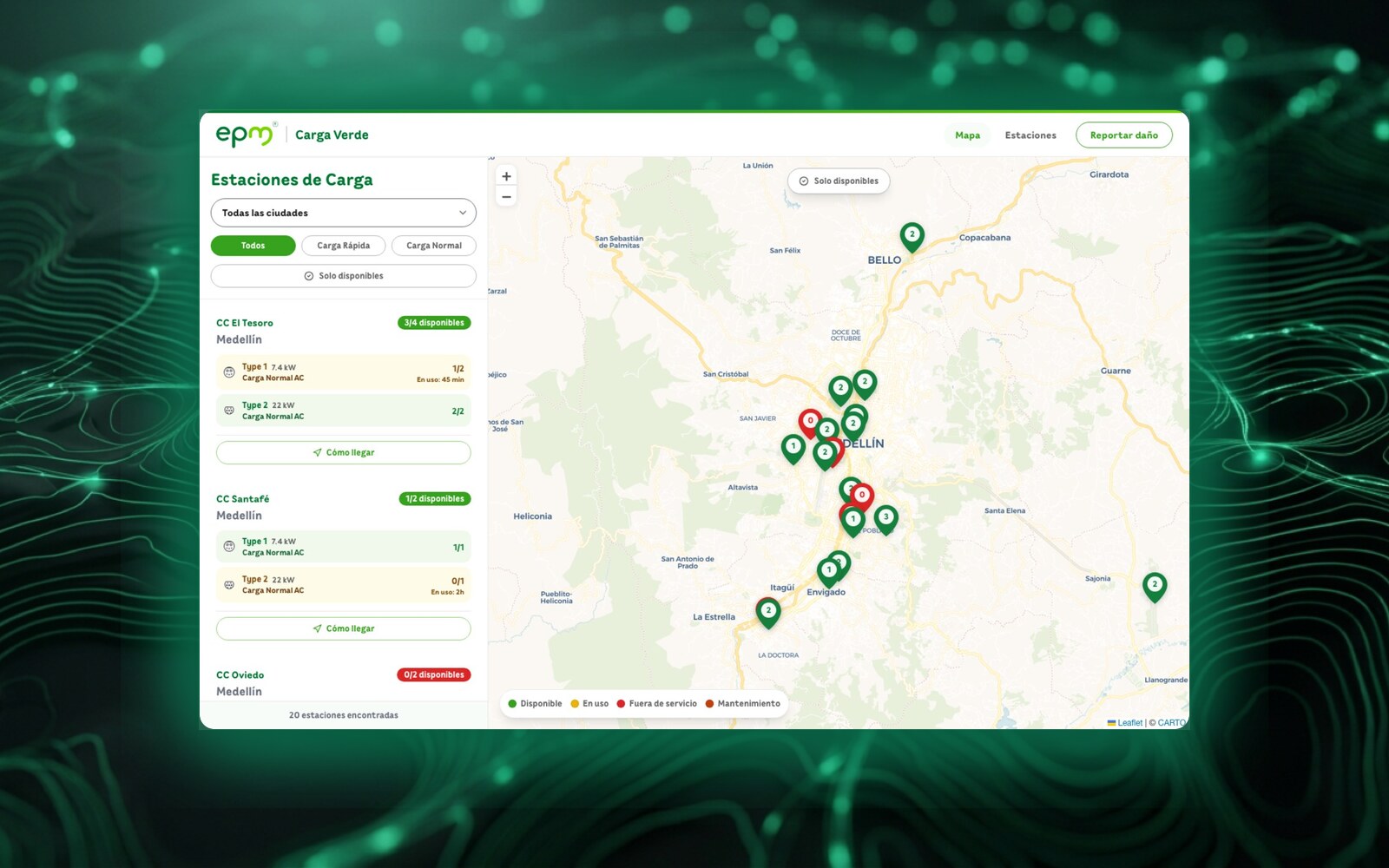This screenshot has height=868, width=1389.
Task: Click Cómo llegar for CC El Tesoro
Action: (344, 452)
